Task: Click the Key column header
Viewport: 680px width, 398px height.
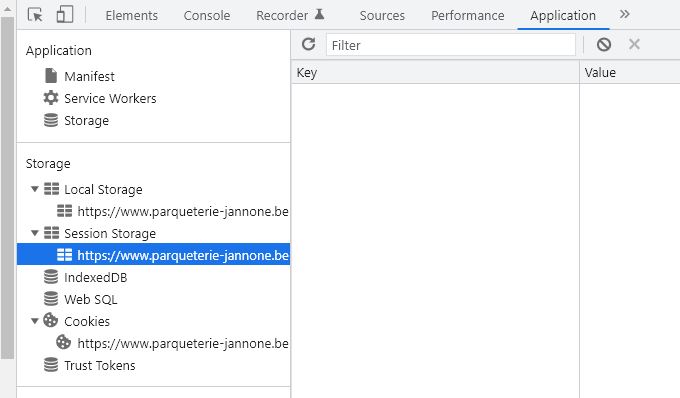Action: pos(435,72)
